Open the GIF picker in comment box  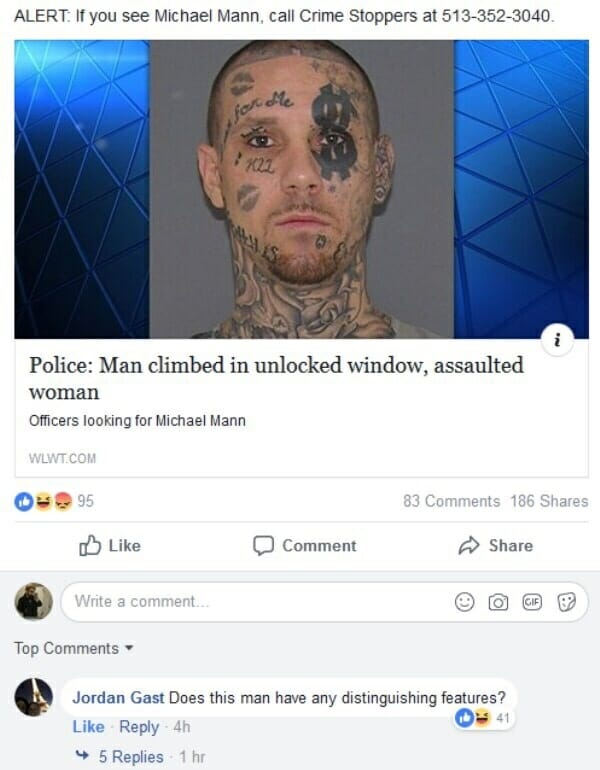coord(532,602)
